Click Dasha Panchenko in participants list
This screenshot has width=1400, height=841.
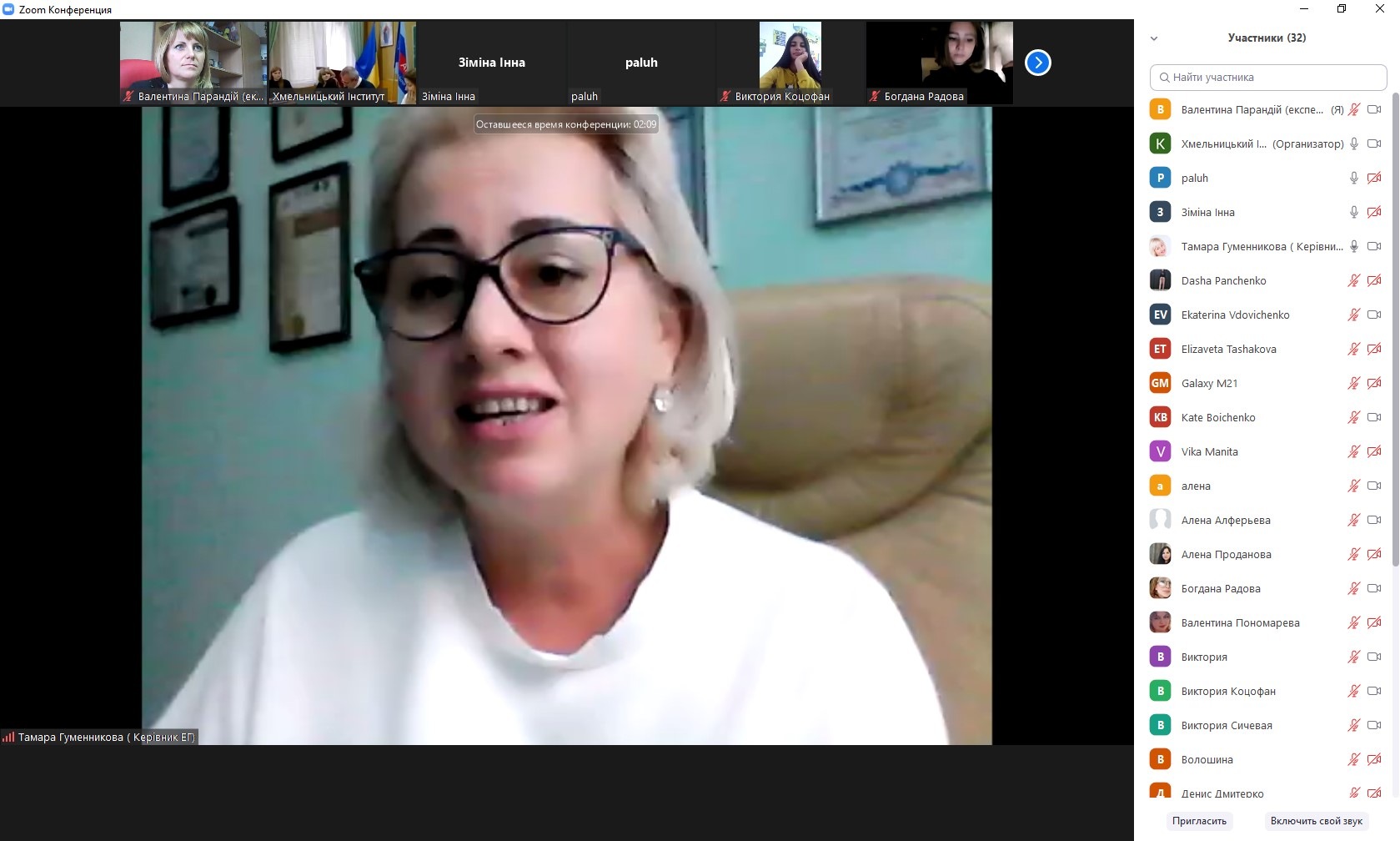1223,280
